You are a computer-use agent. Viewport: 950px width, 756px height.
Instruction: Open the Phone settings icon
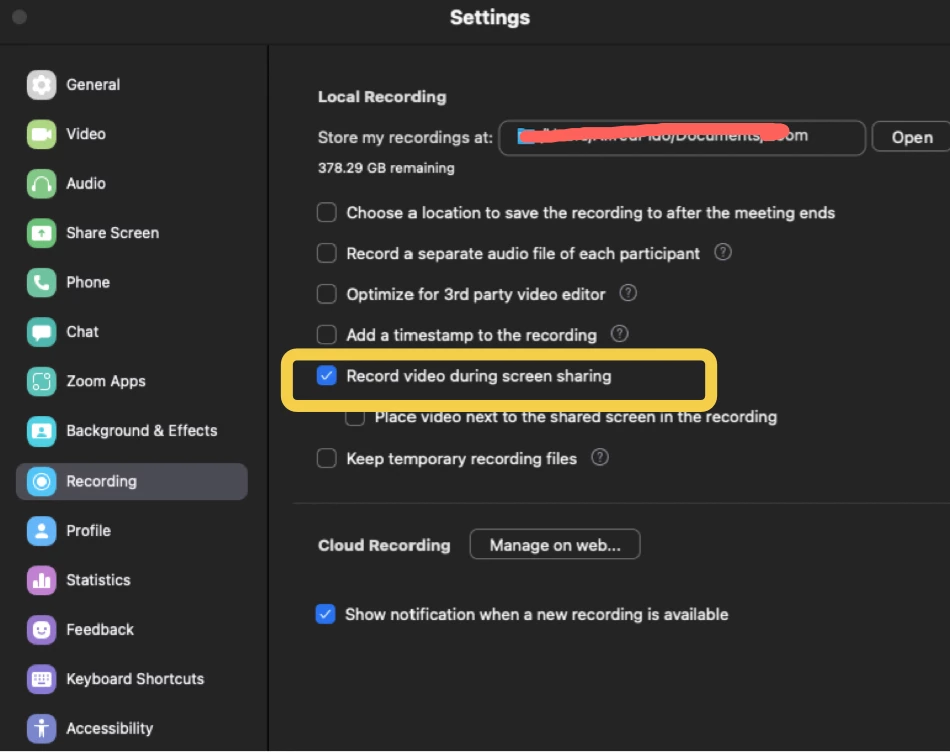coord(41,282)
